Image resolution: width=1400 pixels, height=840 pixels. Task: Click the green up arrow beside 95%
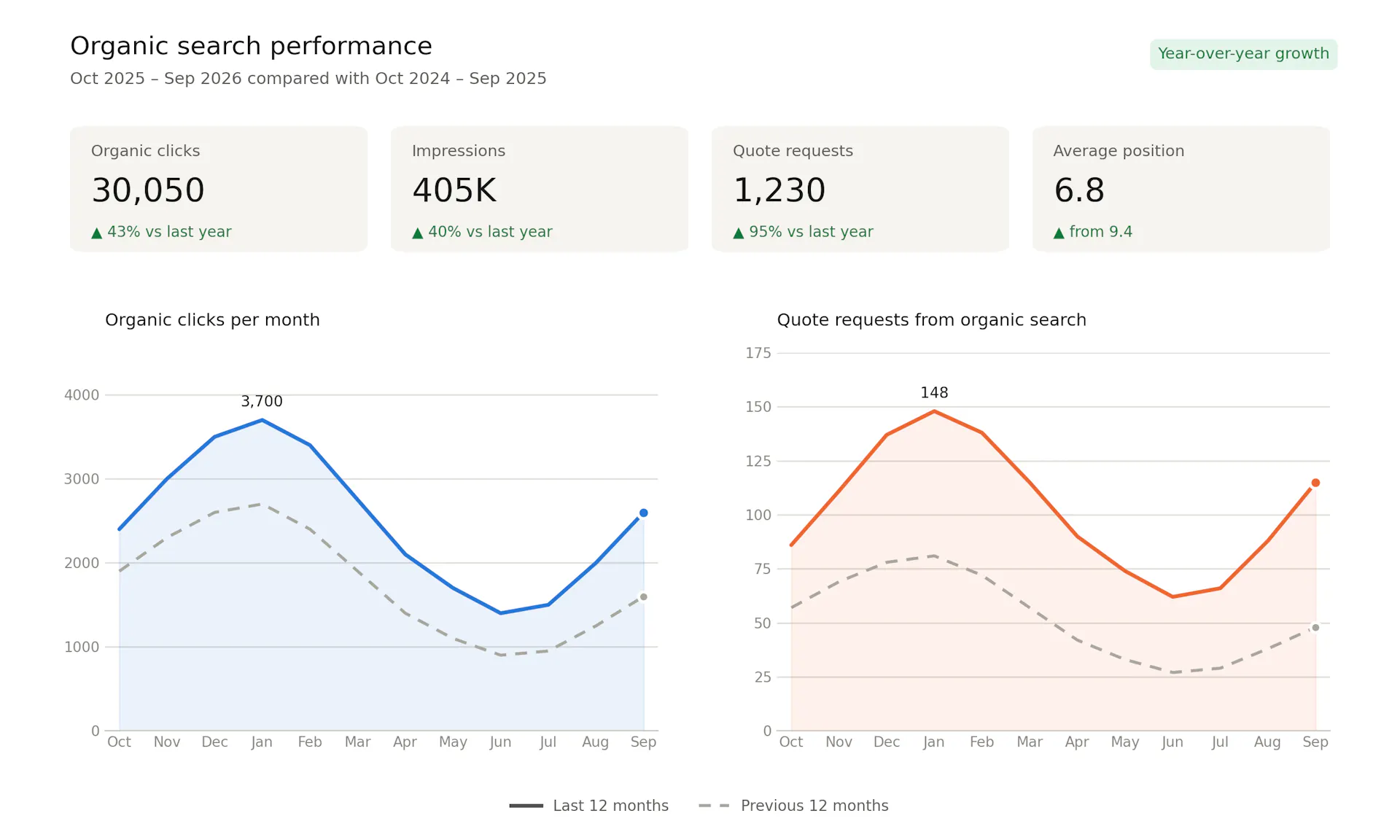click(739, 233)
